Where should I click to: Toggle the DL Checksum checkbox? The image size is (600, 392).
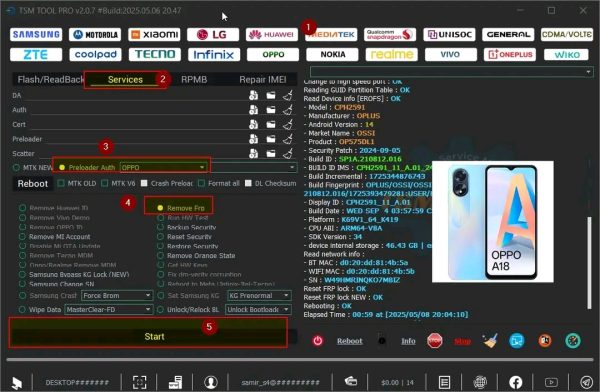(248, 183)
